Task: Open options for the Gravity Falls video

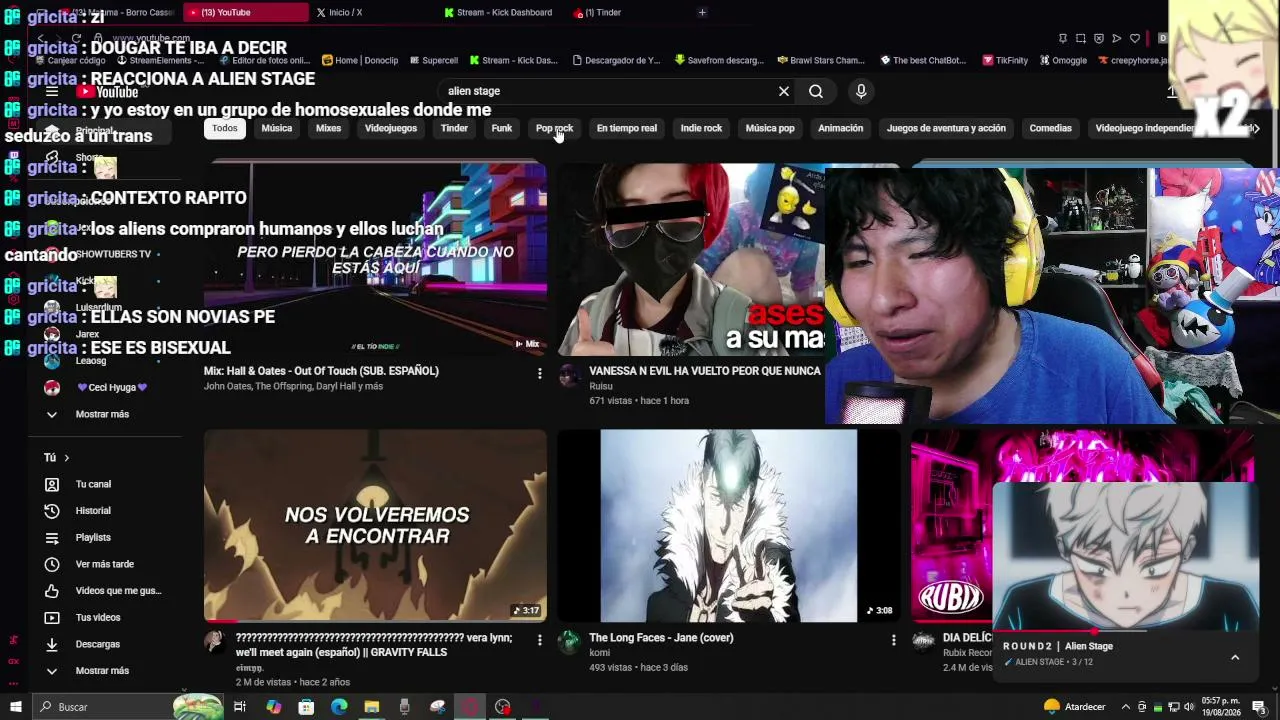Action: pos(540,641)
